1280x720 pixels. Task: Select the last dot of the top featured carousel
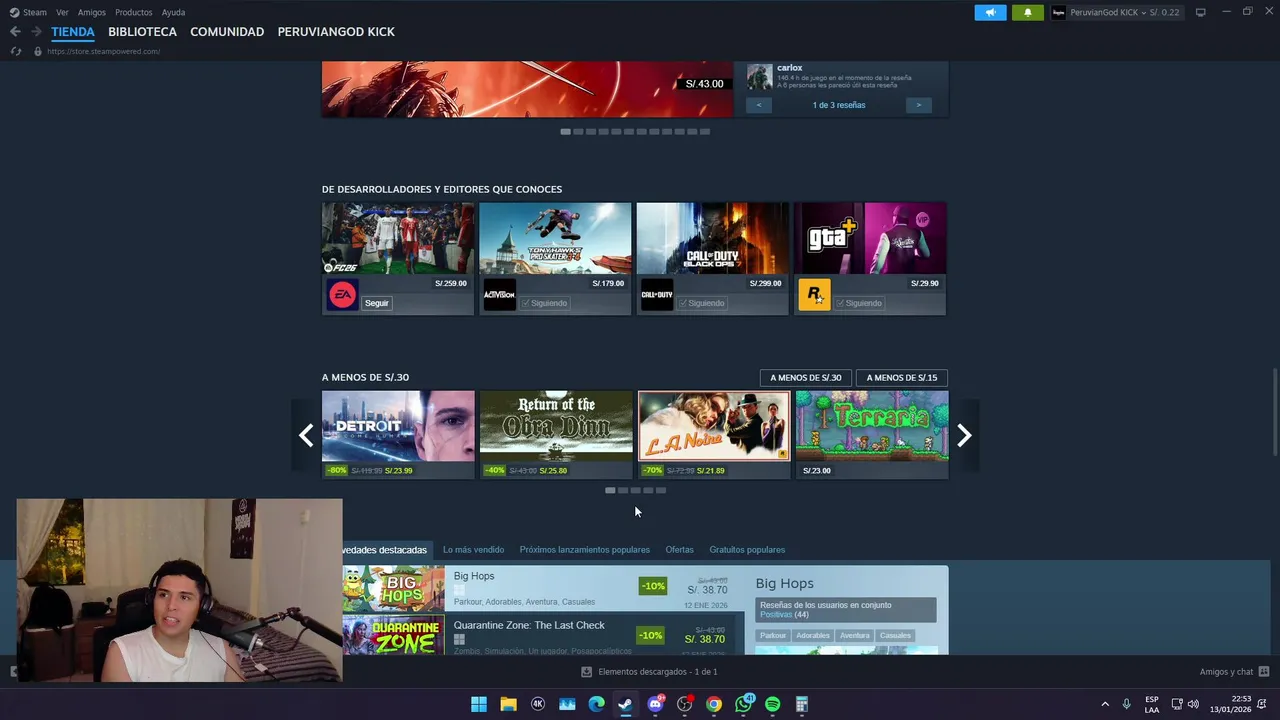point(705,131)
